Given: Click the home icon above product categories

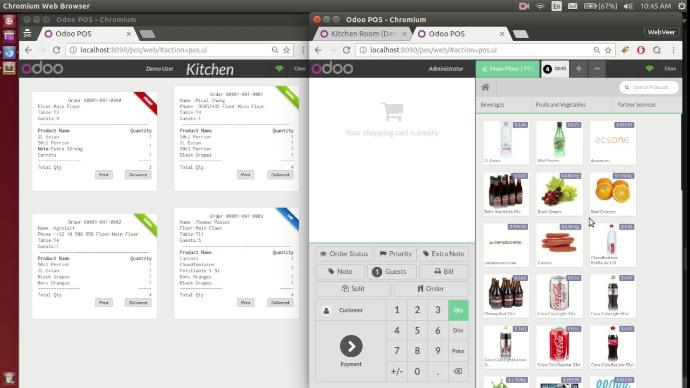Looking at the screenshot, I should [485, 87].
